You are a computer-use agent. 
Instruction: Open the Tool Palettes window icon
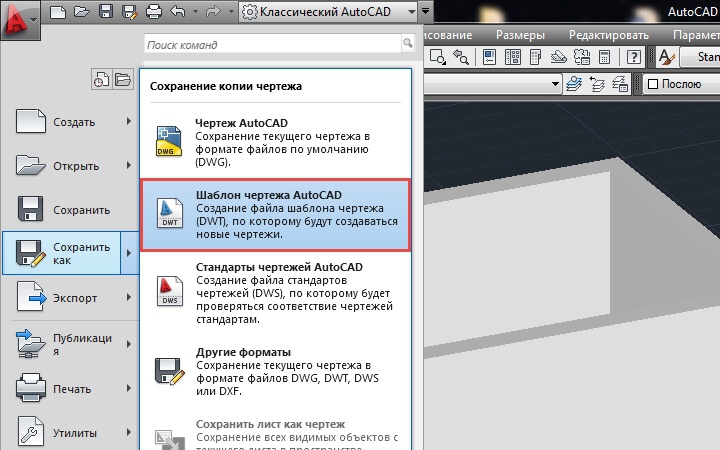[535, 57]
